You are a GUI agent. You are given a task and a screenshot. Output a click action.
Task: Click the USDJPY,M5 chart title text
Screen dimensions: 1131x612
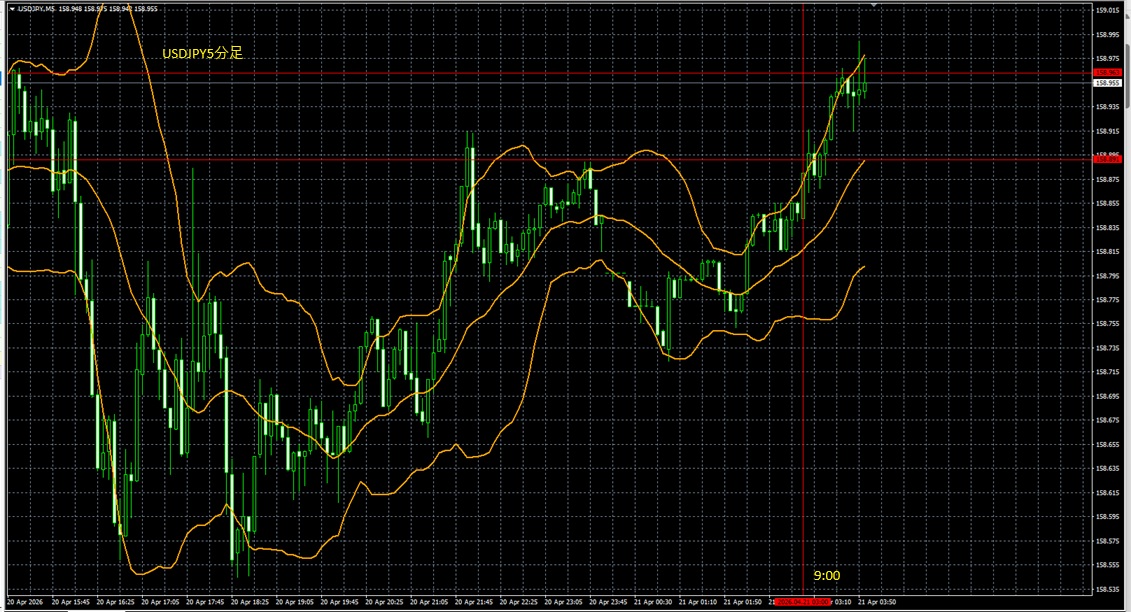pos(36,9)
